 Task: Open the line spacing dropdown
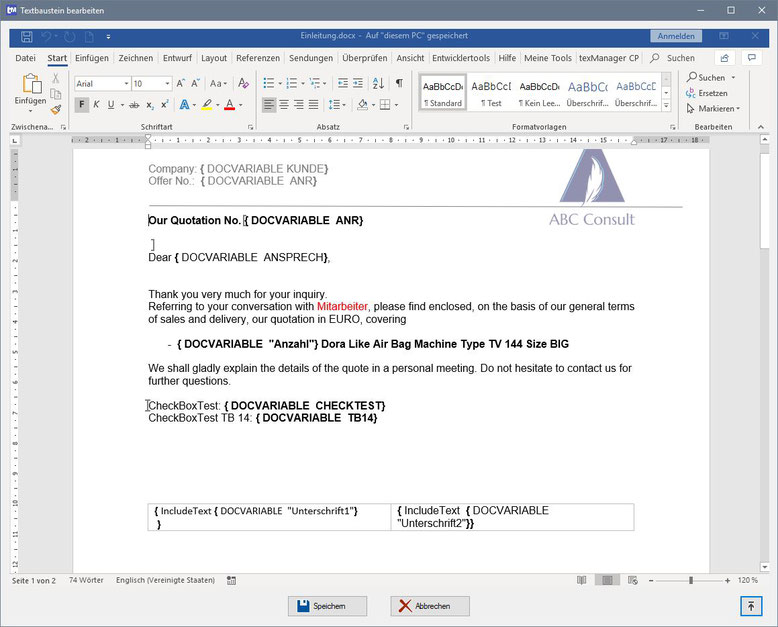click(x=337, y=105)
